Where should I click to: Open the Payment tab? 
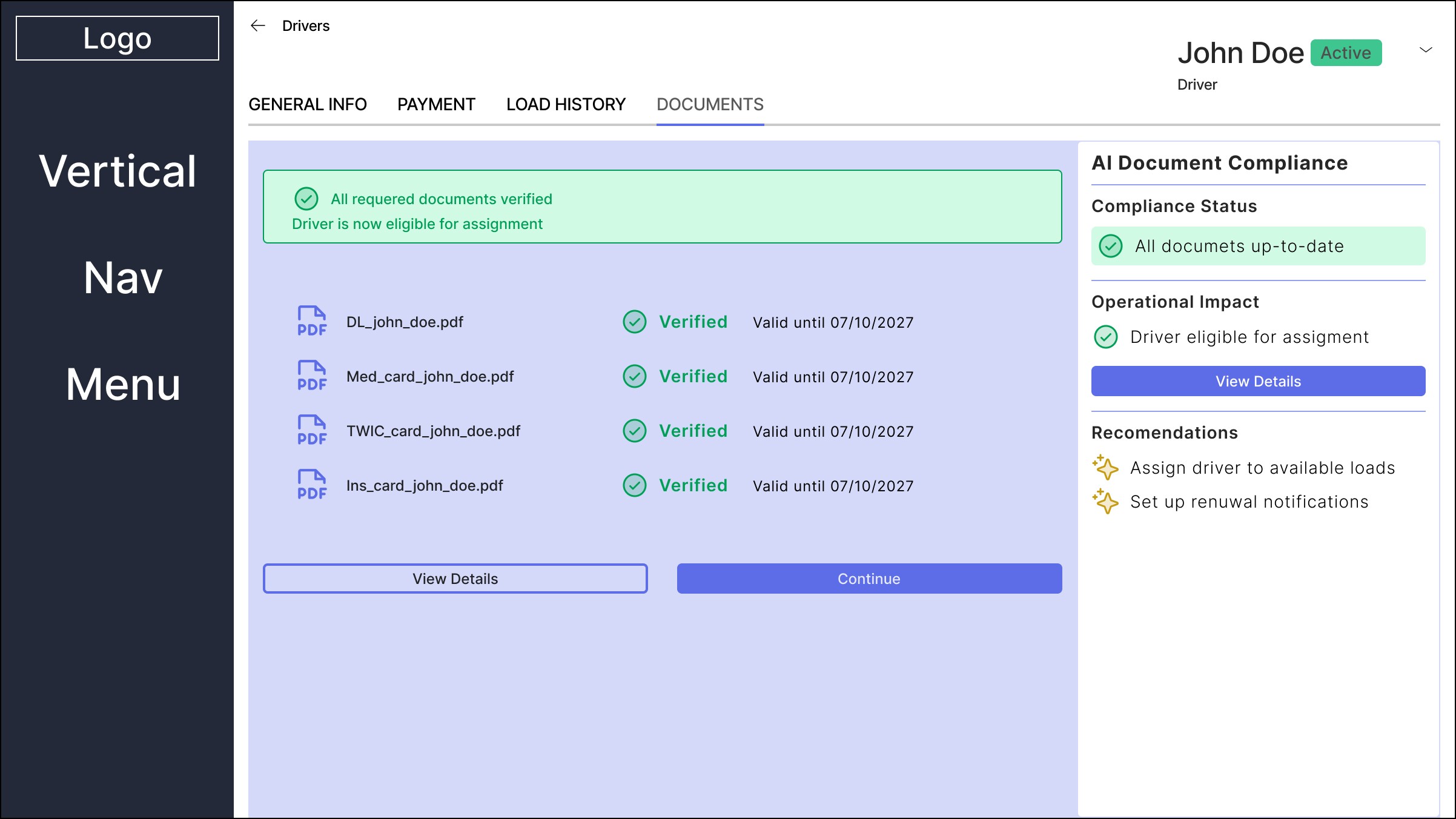[436, 104]
